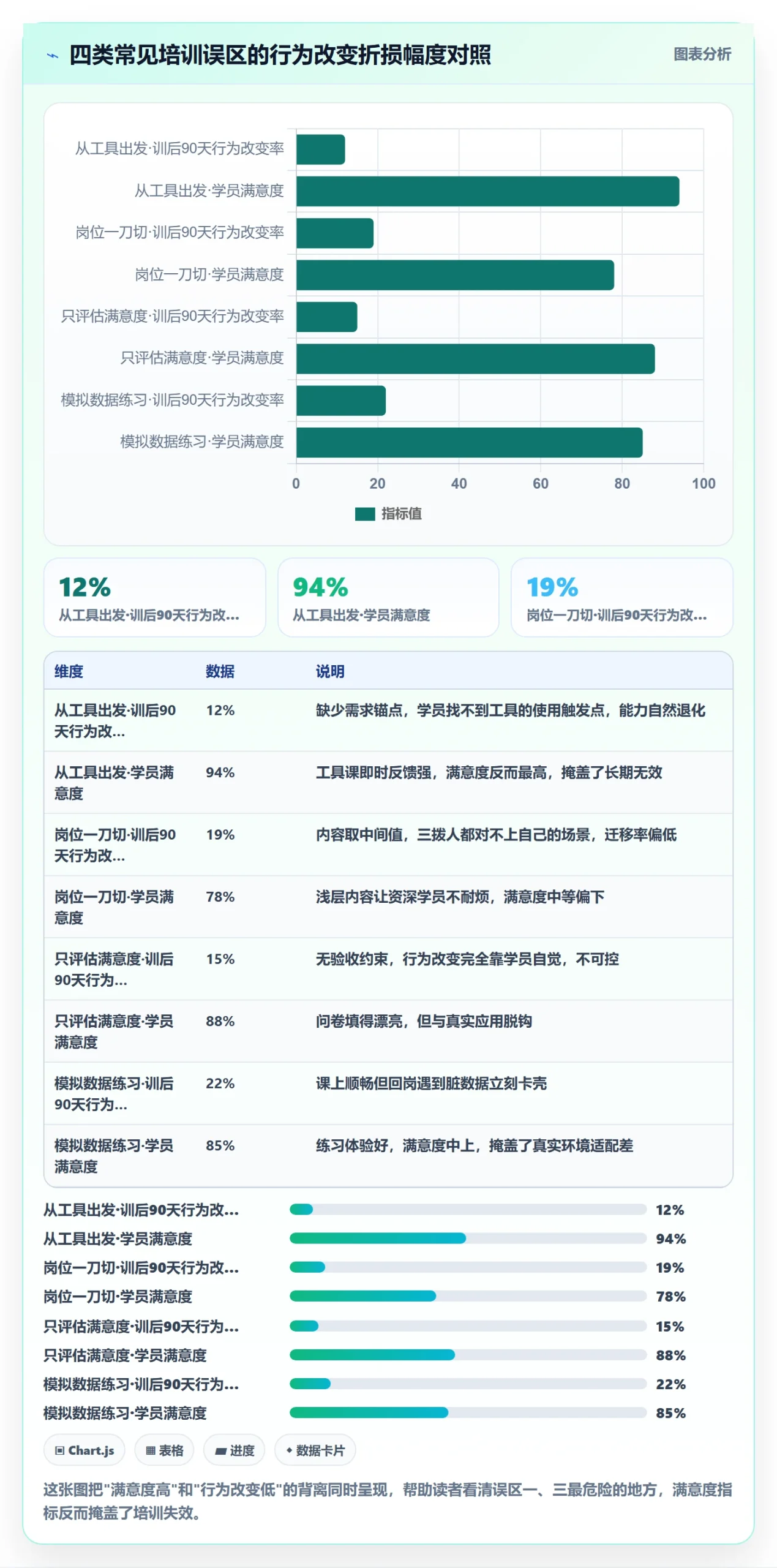The image size is (777, 1568).
Task: Click the 数据卡片 tag chip
Action: [x=315, y=1450]
